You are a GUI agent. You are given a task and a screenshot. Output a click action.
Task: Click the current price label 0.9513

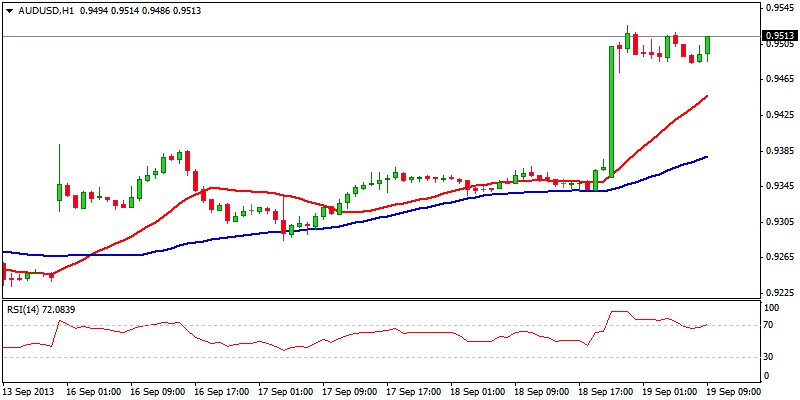tap(779, 36)
